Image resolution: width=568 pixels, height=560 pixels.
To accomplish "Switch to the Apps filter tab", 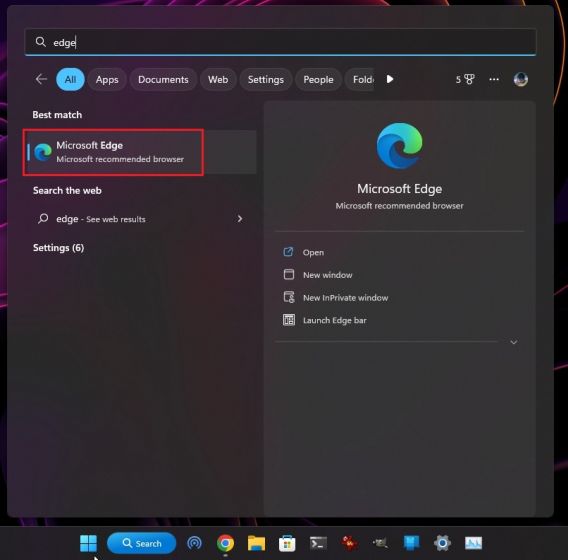I will point(107,79).
